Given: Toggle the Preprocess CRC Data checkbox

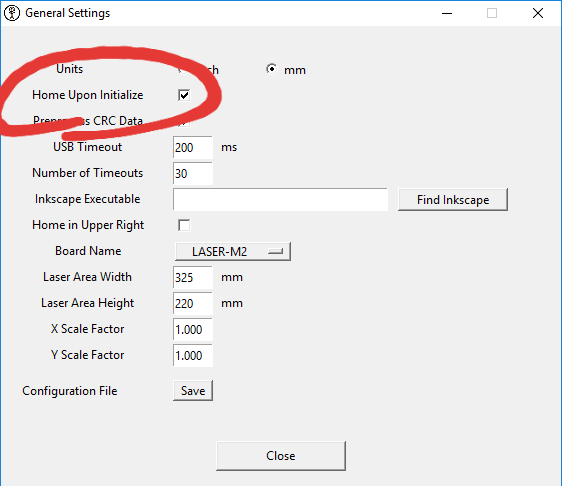Looking at the screenshot, I should tap(184, 122).
